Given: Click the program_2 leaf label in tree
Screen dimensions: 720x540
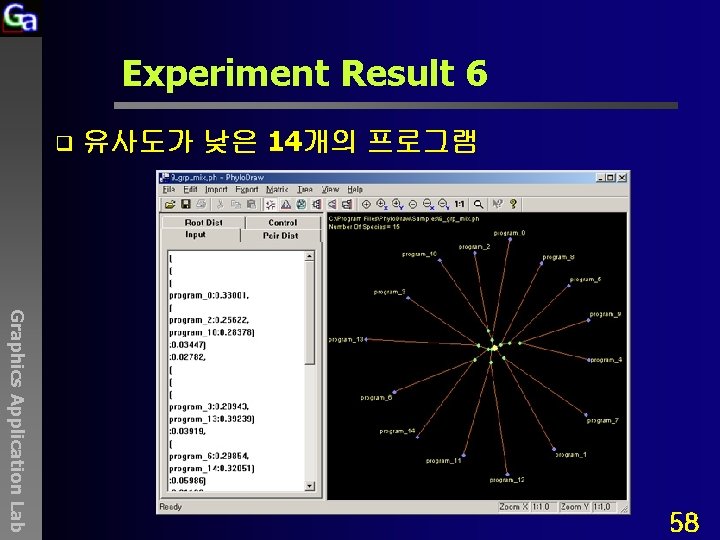Looking at the screenshot, I should coord(474,247).
